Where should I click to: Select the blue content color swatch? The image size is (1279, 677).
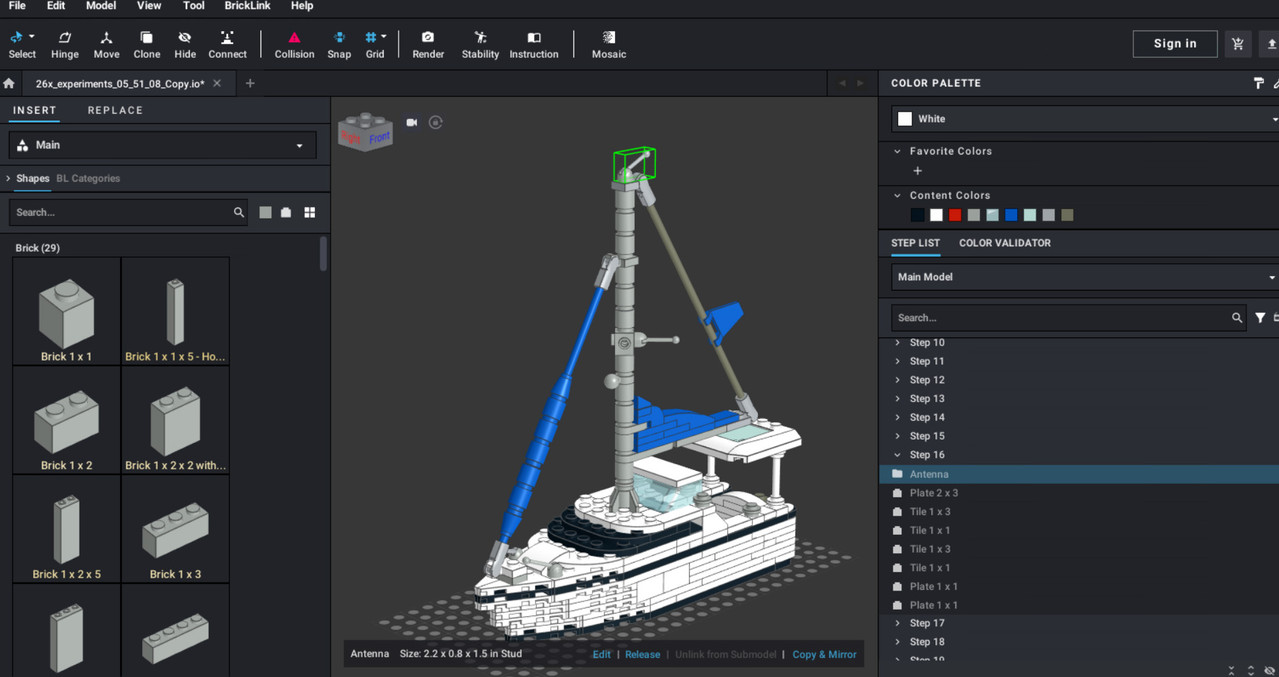[x=1011, y=215]
